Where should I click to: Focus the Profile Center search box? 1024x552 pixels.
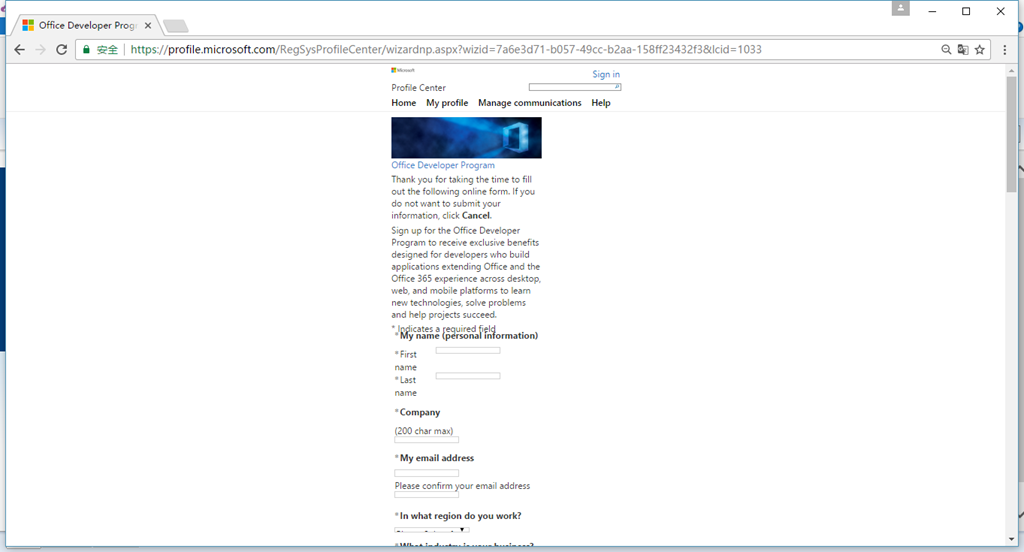click(575, 87)
